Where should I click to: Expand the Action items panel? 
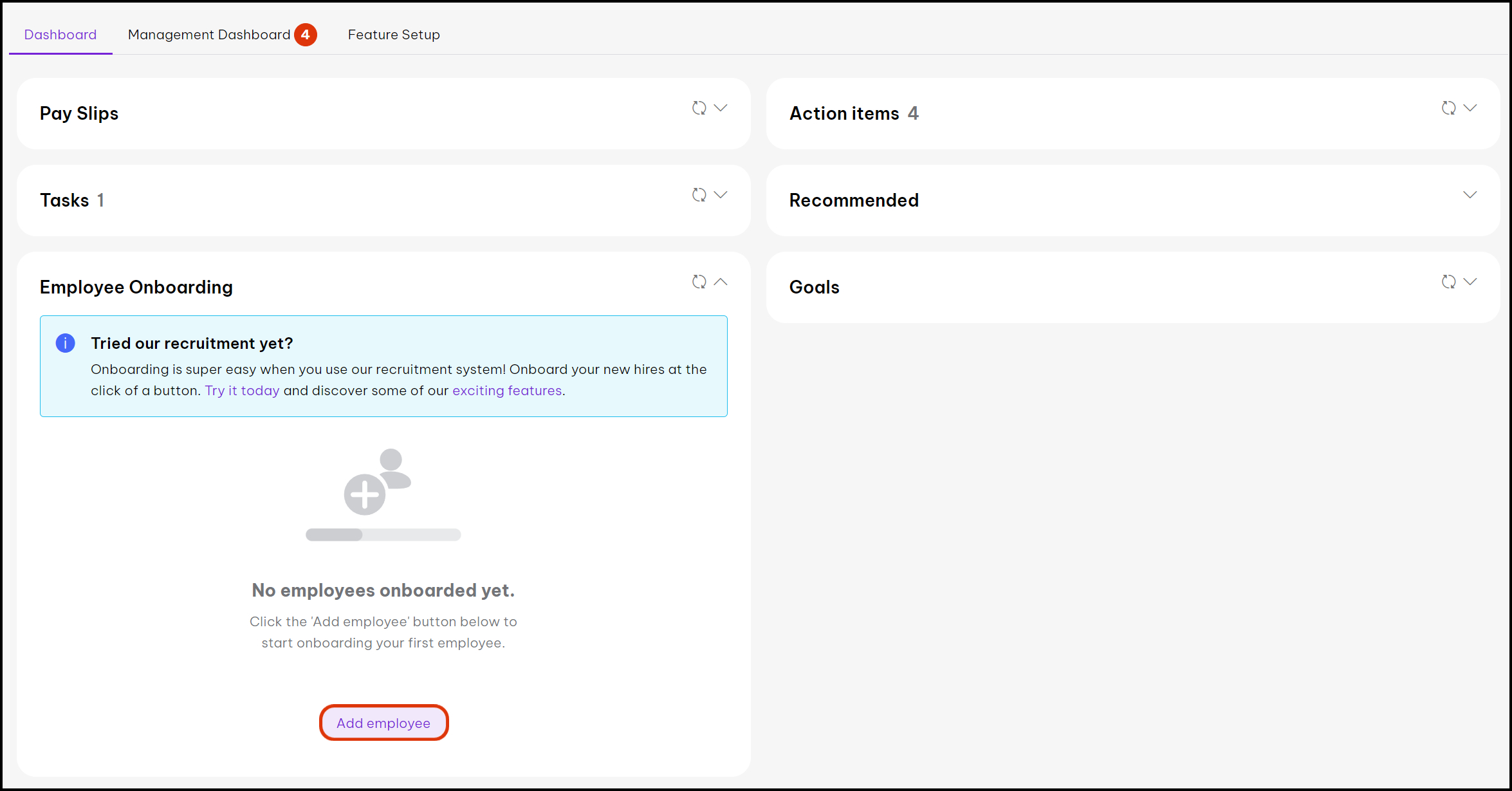click(1470, 108)
